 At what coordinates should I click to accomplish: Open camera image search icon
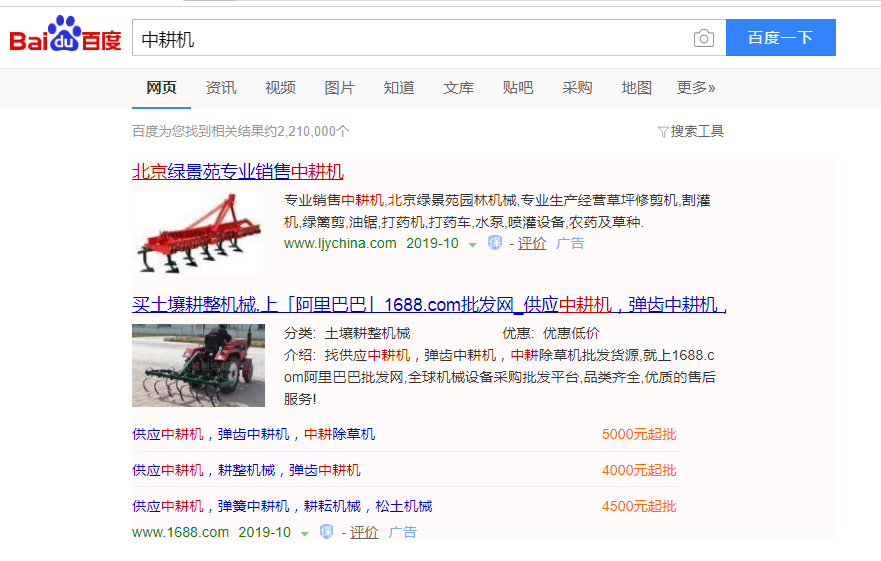point(704,39)
